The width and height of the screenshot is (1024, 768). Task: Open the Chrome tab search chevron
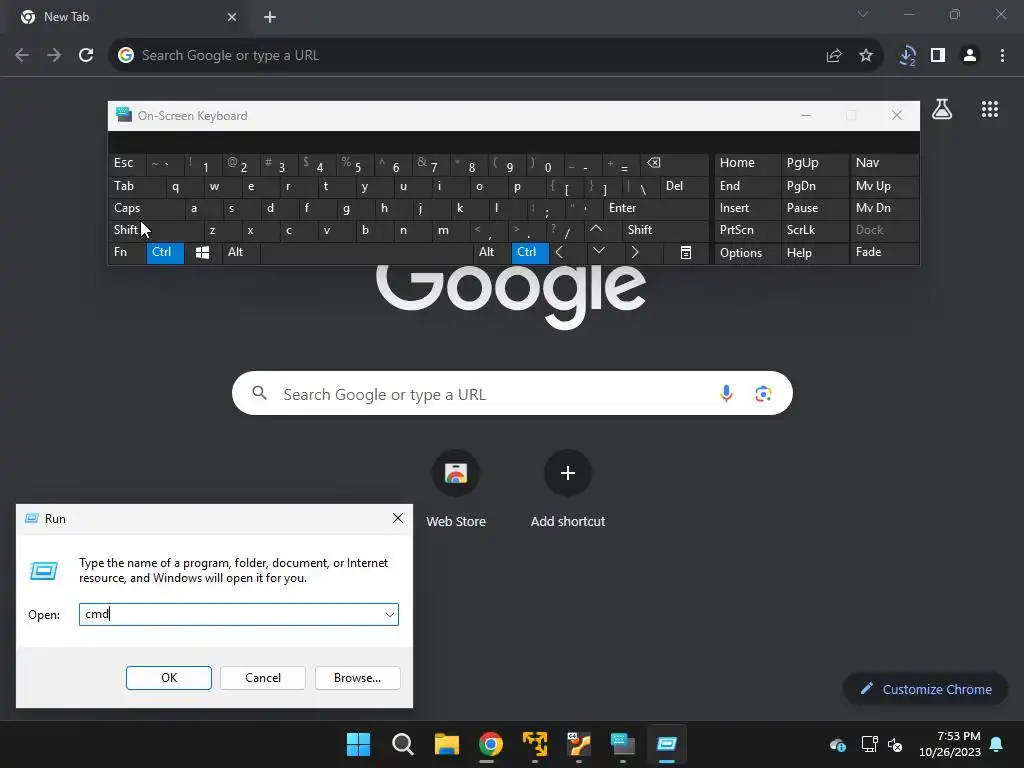click(863, 14)
